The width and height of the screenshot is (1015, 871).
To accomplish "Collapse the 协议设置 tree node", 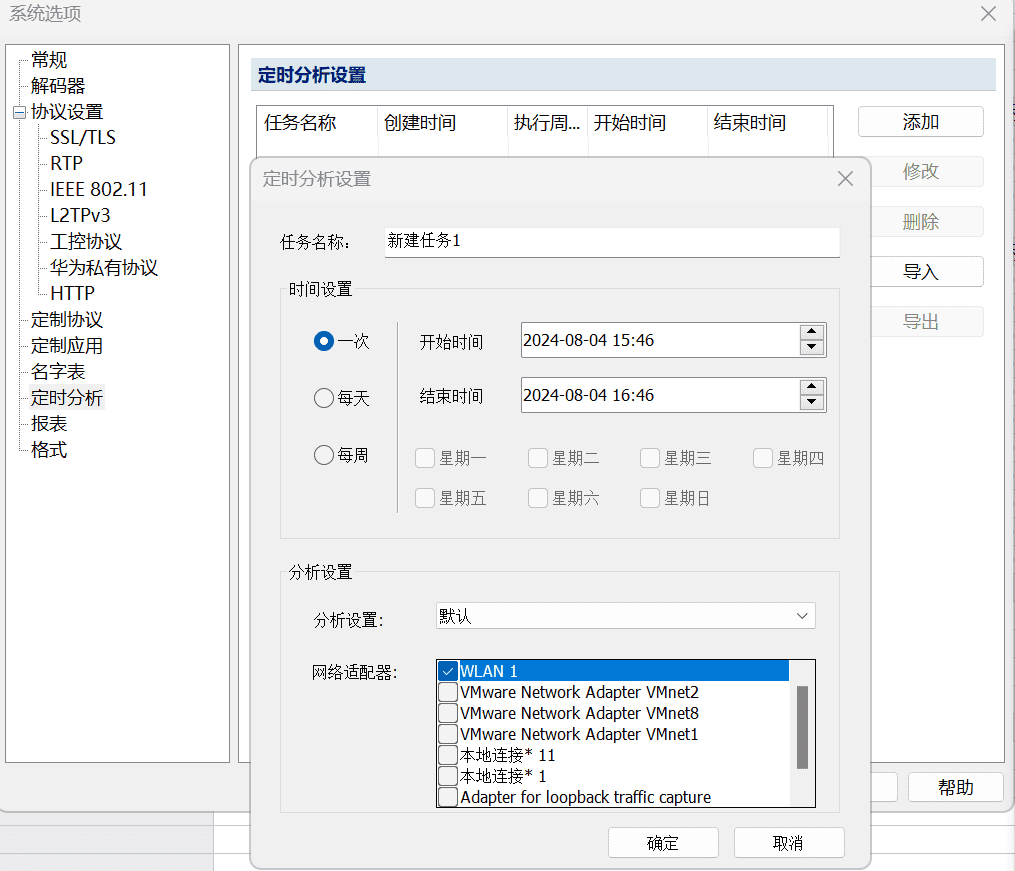I will (19, 112).
